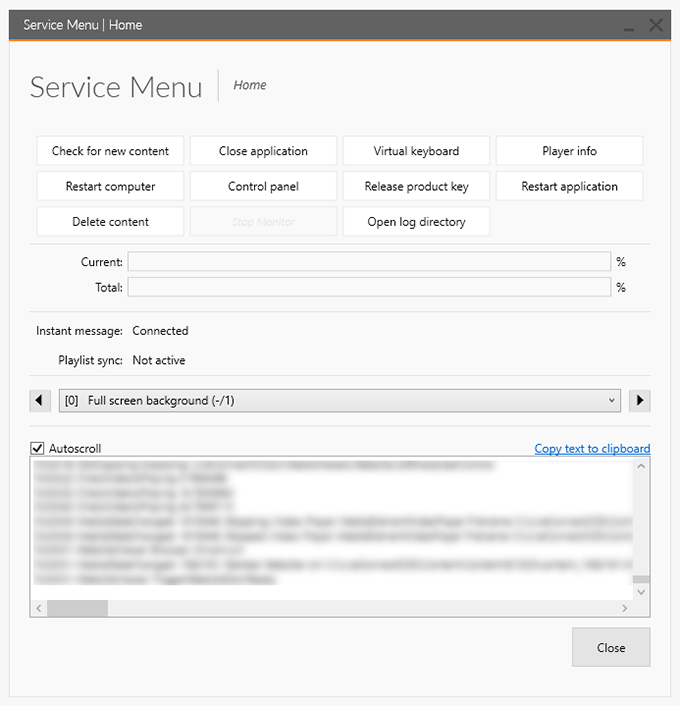Open log directory
The height and width of the screenshot is (706, 680).
(416, 222)
